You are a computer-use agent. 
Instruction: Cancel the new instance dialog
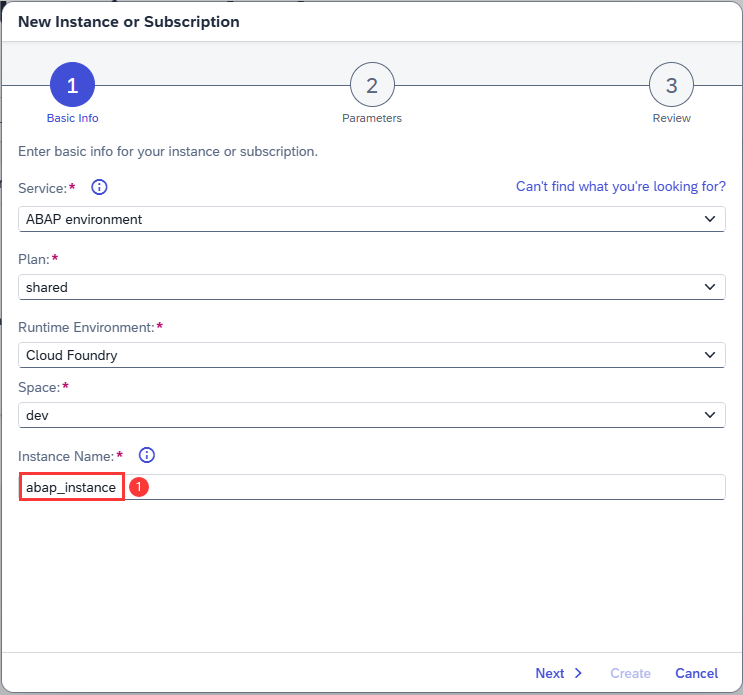[697, 673]
